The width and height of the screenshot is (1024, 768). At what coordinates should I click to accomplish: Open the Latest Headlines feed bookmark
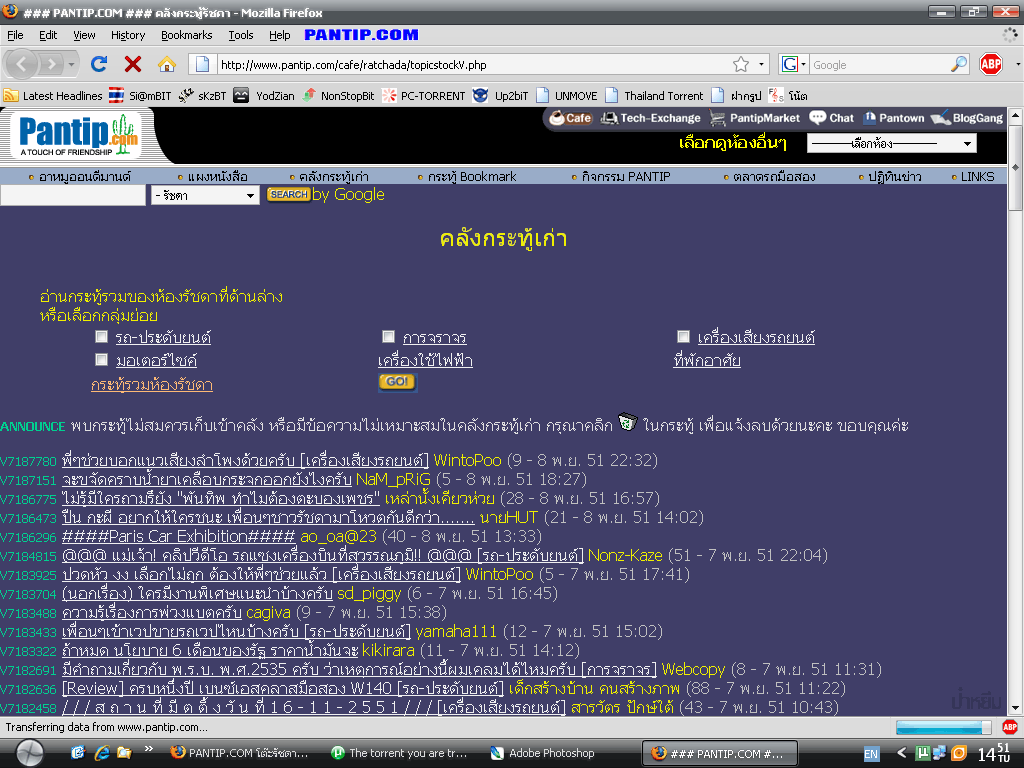[53, 96]
